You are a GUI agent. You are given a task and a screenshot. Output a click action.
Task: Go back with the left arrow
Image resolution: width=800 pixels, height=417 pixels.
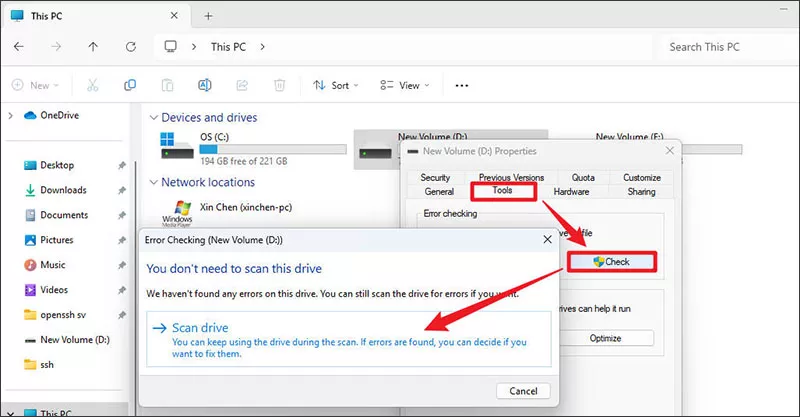[19, 46]
